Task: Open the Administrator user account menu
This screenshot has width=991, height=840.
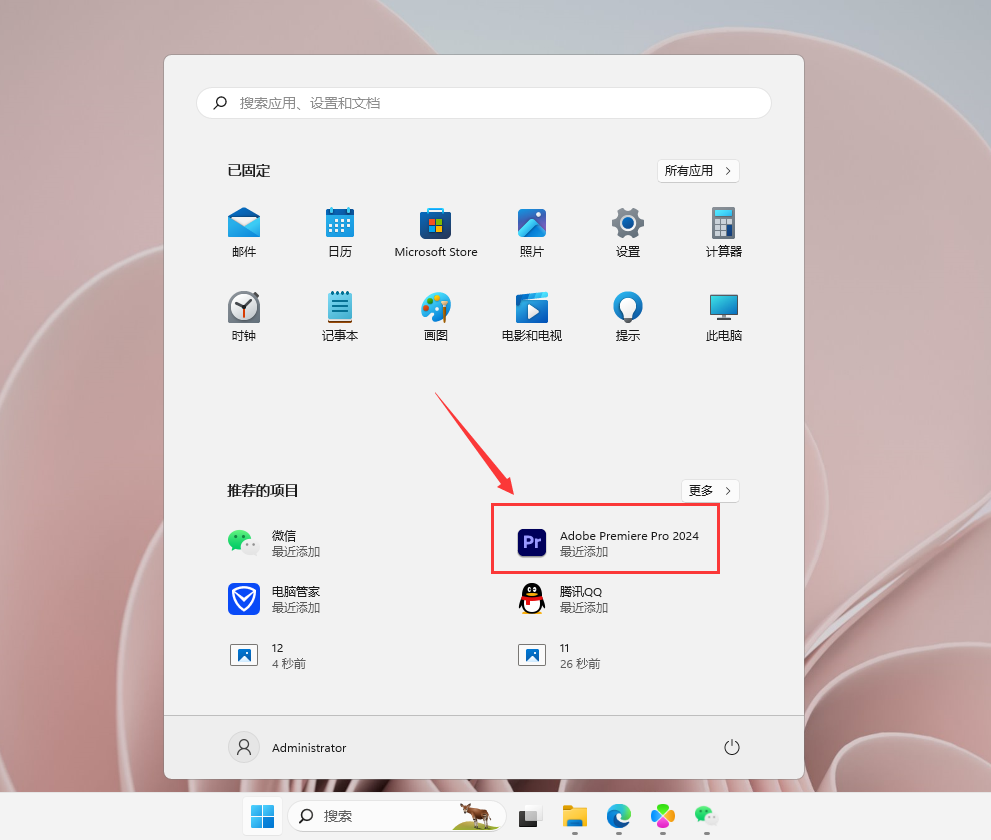Action: [x=288, y=747]
